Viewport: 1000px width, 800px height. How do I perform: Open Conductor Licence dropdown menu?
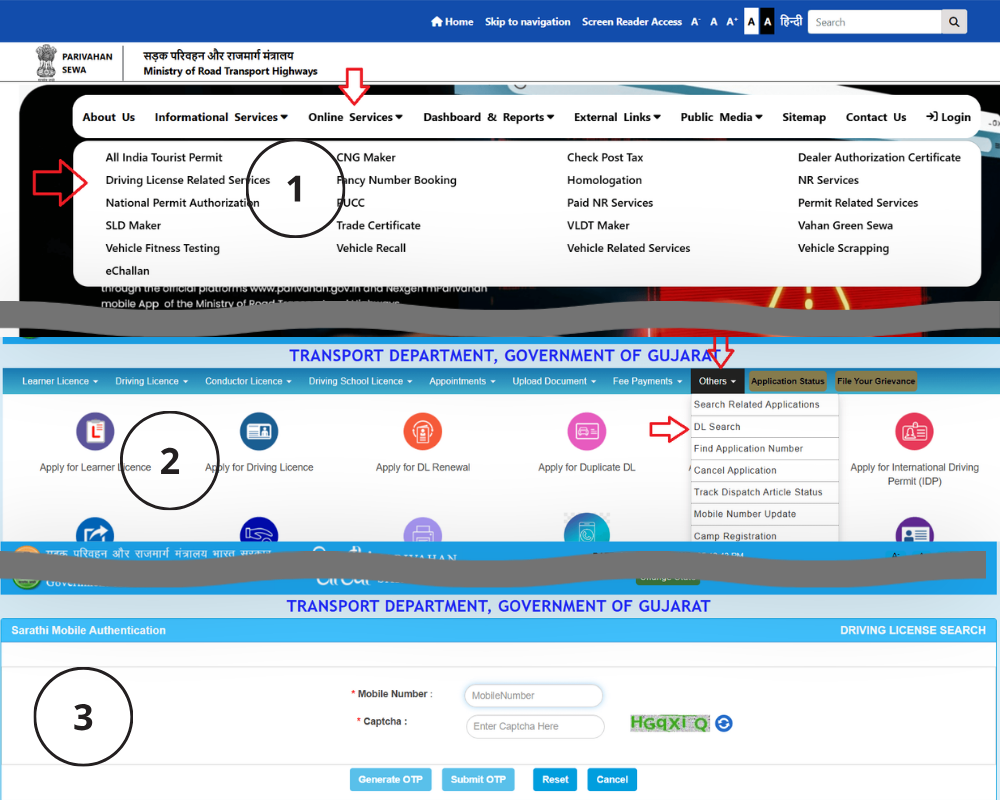point(248,381)
